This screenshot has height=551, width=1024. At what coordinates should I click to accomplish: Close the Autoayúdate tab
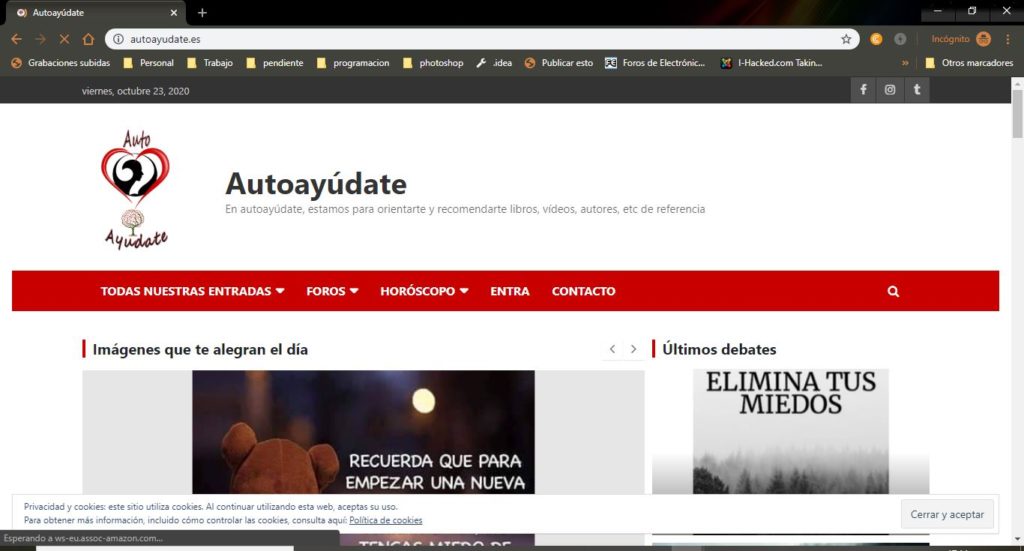point(174,12)
